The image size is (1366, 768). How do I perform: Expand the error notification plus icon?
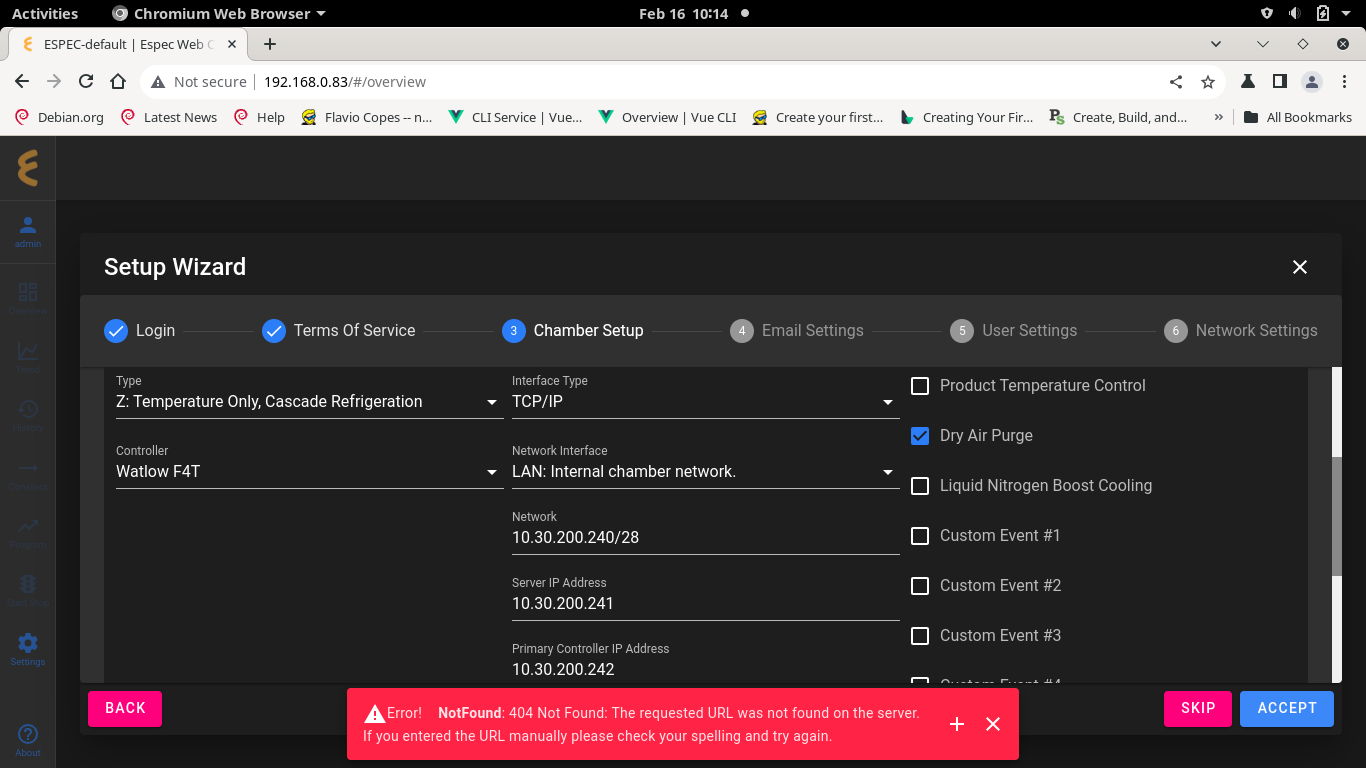pos(957,724)
